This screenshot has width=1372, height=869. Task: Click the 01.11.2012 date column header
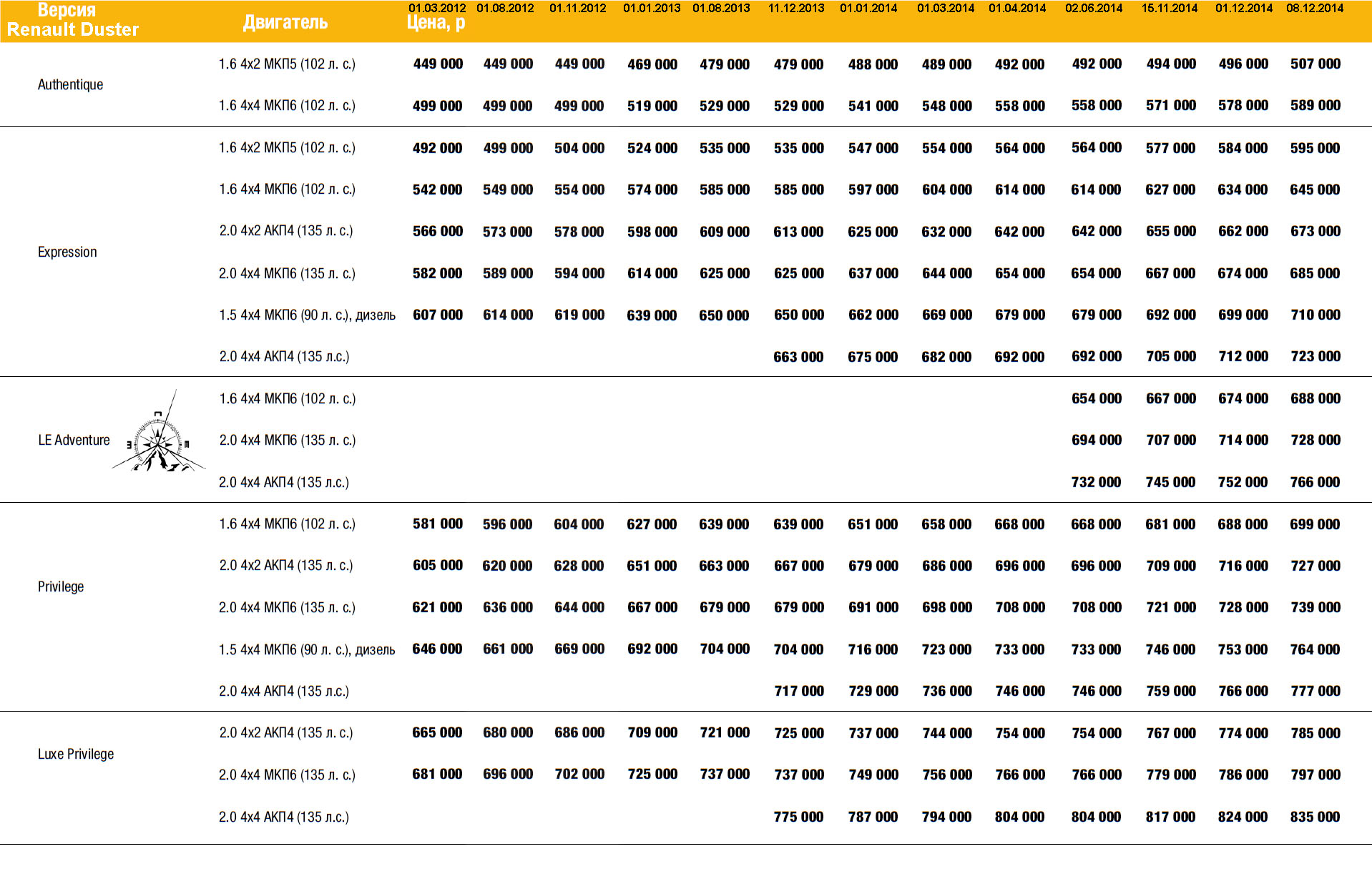click(578, 8)
